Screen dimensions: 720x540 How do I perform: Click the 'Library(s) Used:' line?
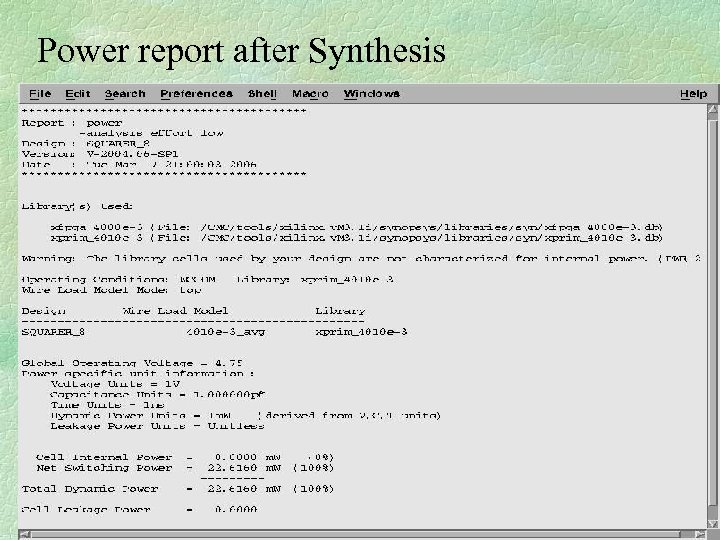pyautogui.click(x=77, y=206)
